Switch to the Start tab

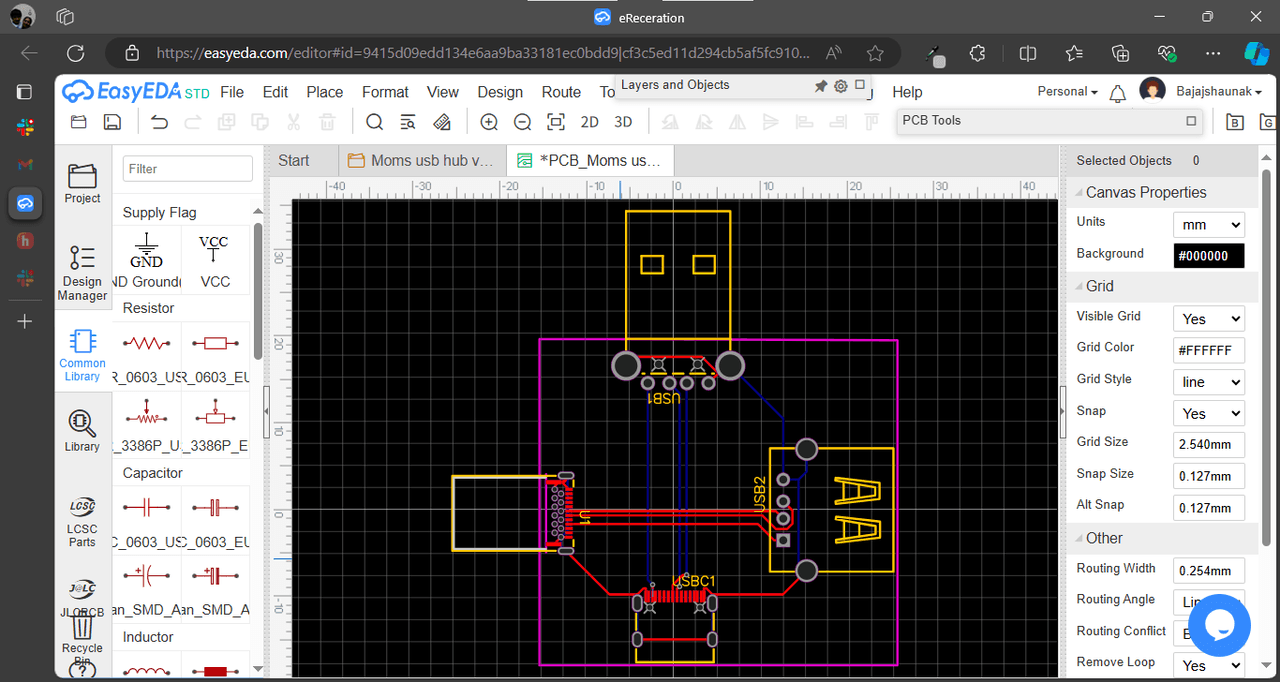coord(294,160)
